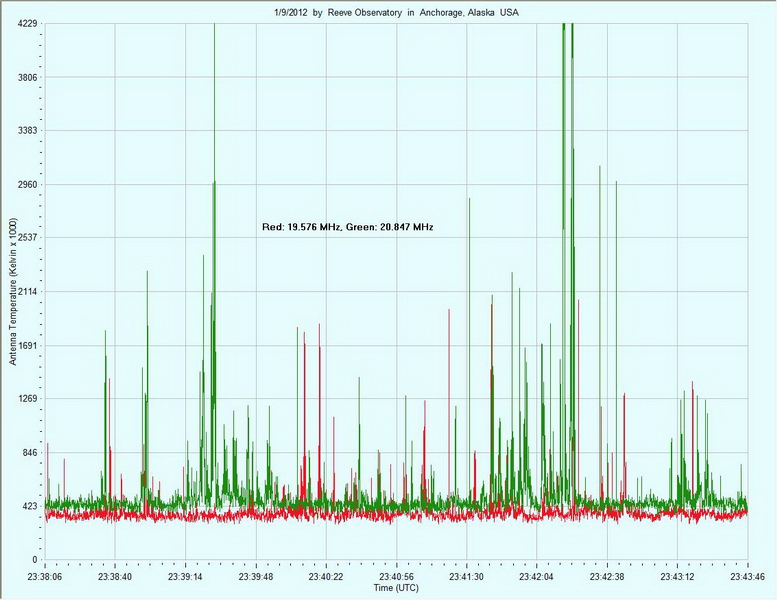Select the 1691 y-axis value

tap(27, 345)
